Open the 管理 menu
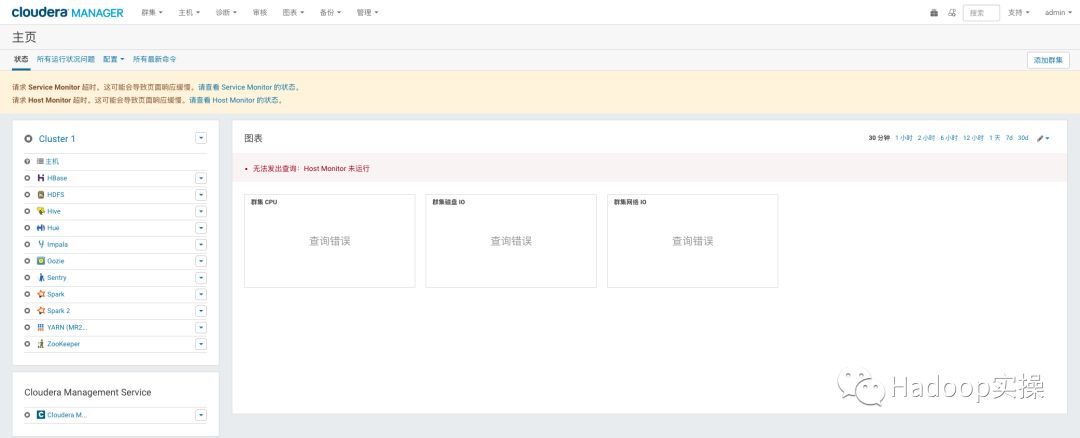Image resolution: width=1080 pixels, height=438 pixels. point(368,12)
